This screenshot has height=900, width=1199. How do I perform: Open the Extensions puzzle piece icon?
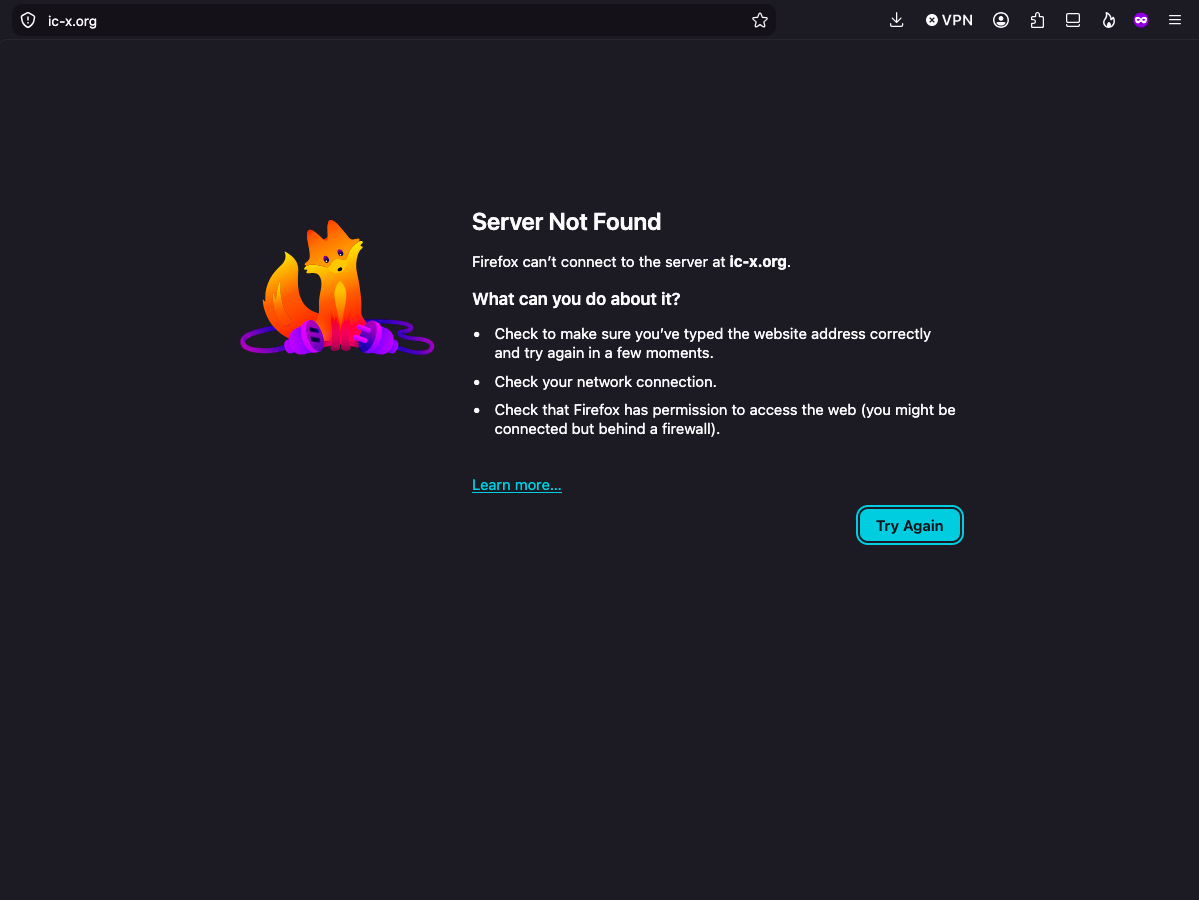pyautogui.click(x=1037, y=21)
